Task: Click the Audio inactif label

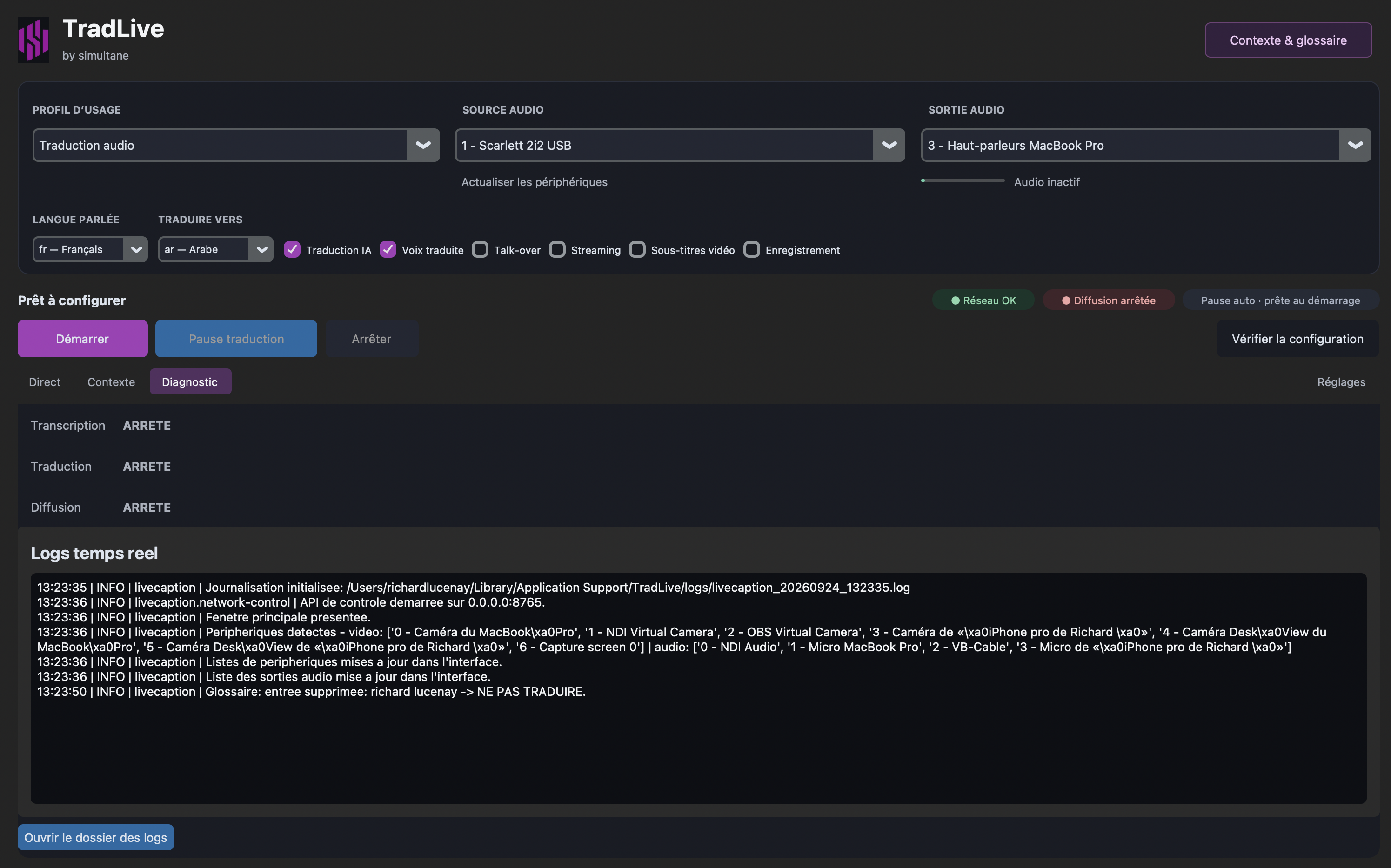Action: click(1047, 182)
